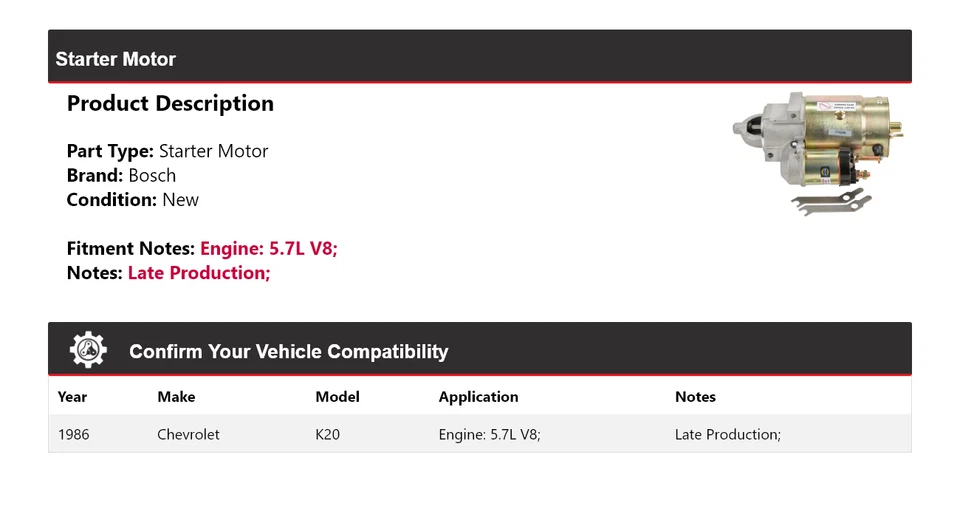Screen dimensions: 960x517
Task: Click the Part Type: Starter Motor line
Action: 167,152
